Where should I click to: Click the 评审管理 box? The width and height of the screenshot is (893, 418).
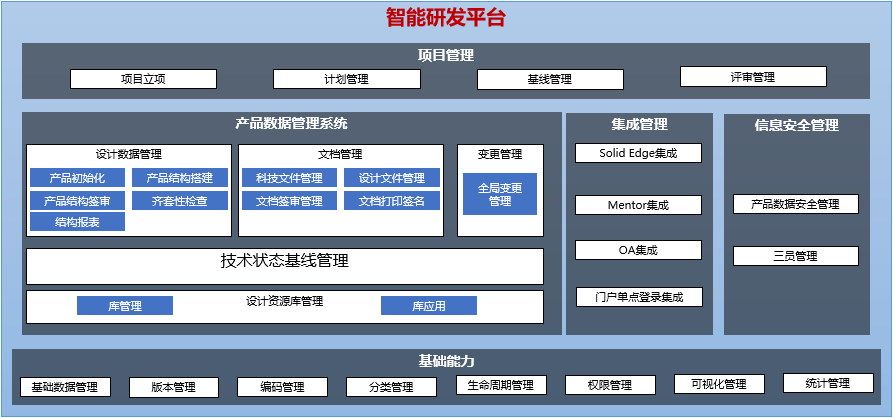pyautogui.click(x=753, y=76)
